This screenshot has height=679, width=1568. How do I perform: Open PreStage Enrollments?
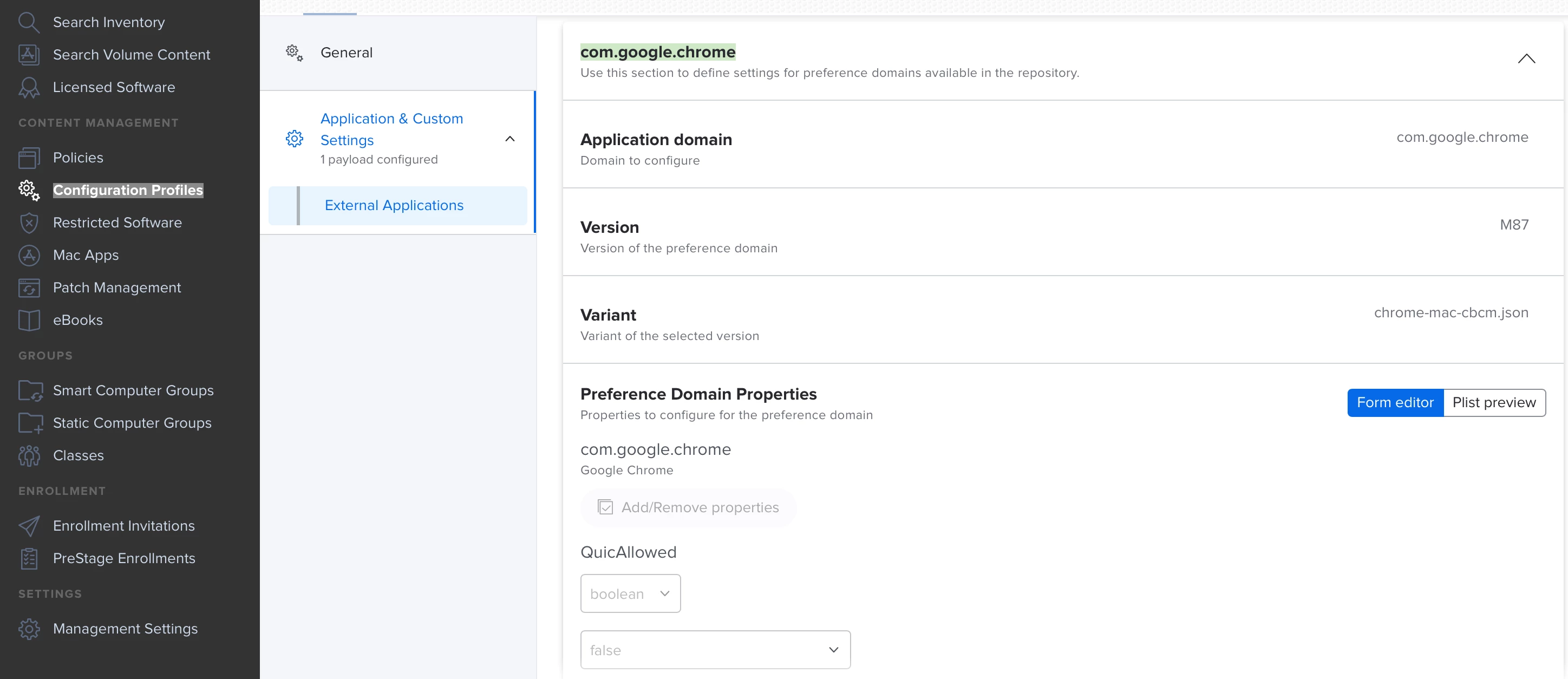(x=124, y=558)
